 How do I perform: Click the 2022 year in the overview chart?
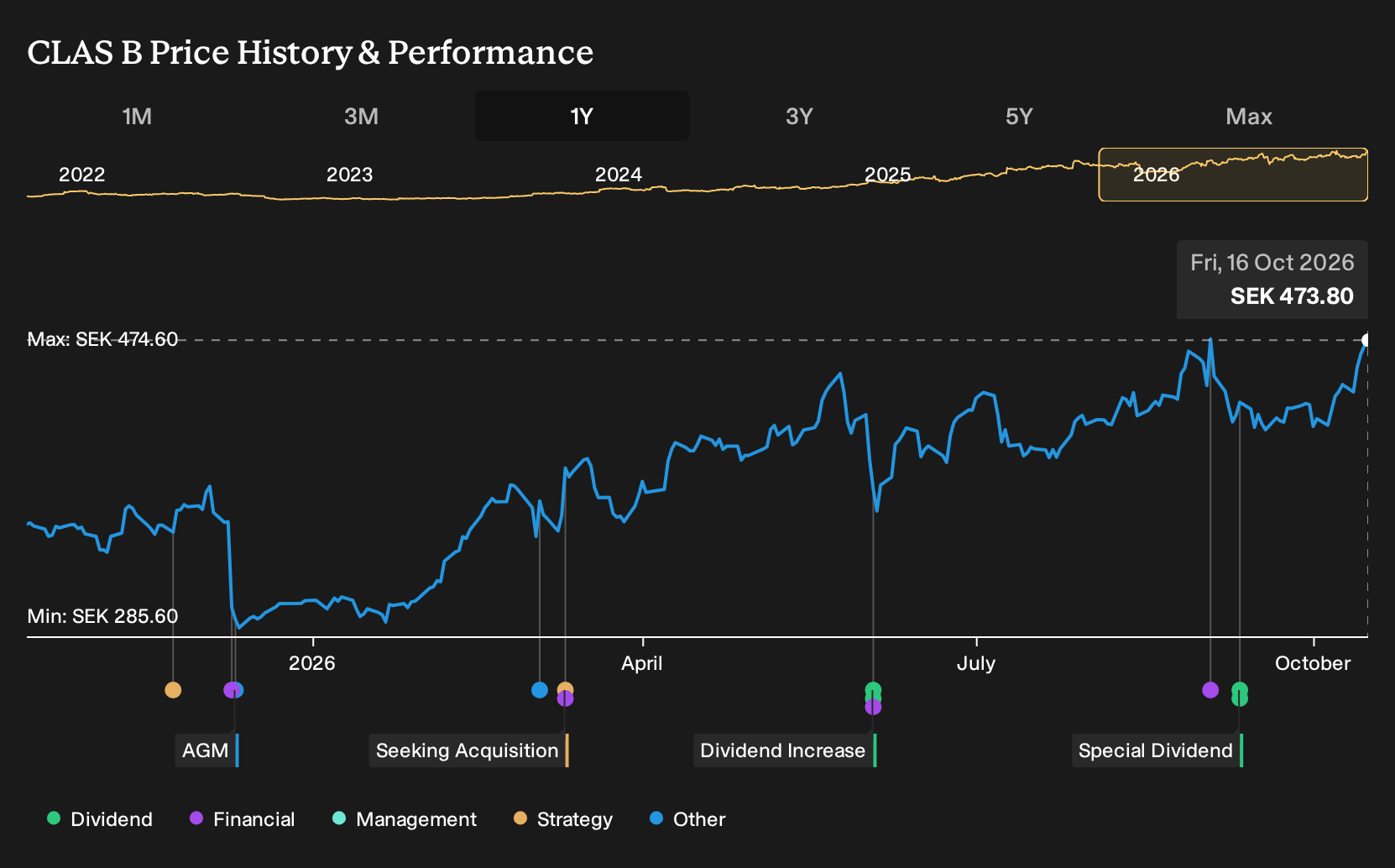[x=82, y=175]
